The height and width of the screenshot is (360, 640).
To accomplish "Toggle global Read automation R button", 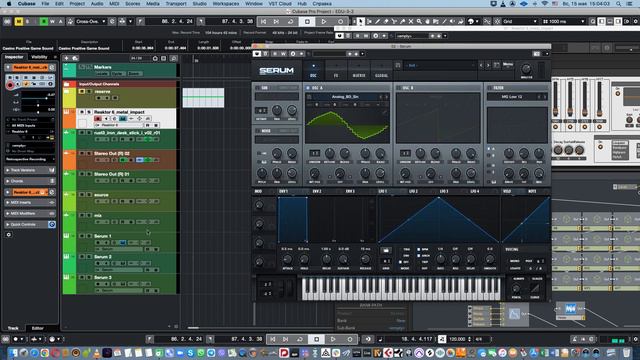I will pos(43,21).
